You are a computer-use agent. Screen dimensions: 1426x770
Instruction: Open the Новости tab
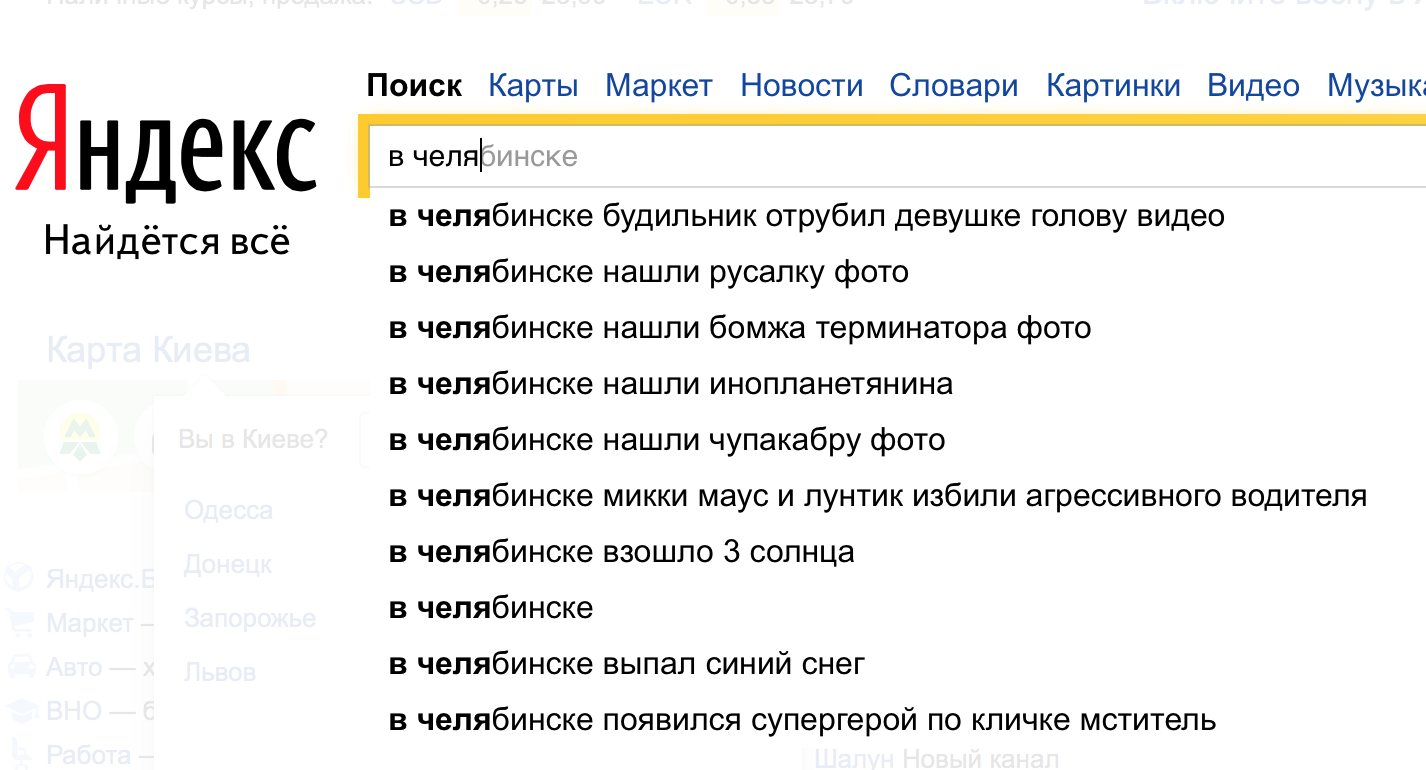pyautogui.click(x=801, y=86)
